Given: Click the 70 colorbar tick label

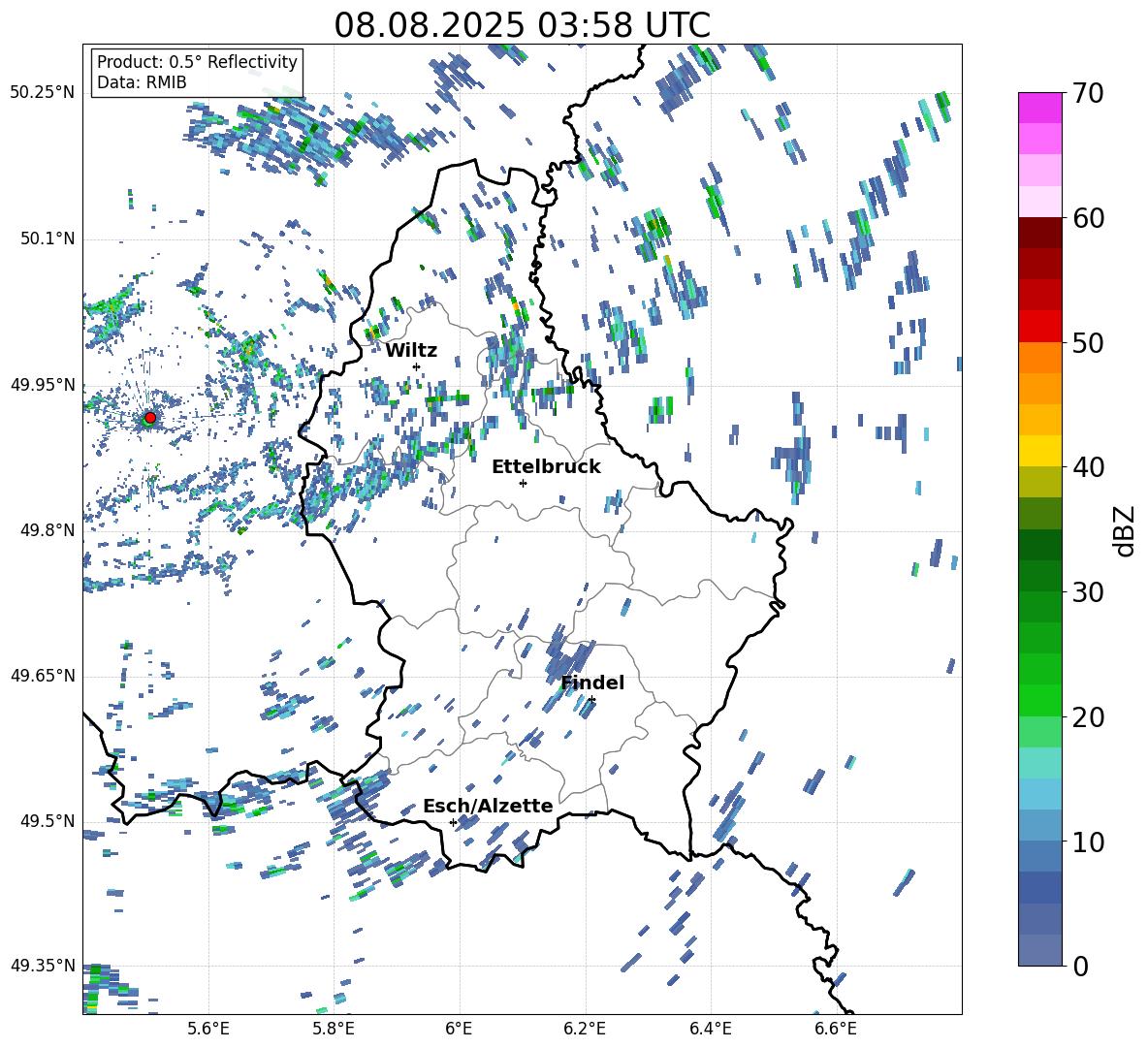Looking at the screenshot, I should click(1088, 93).
